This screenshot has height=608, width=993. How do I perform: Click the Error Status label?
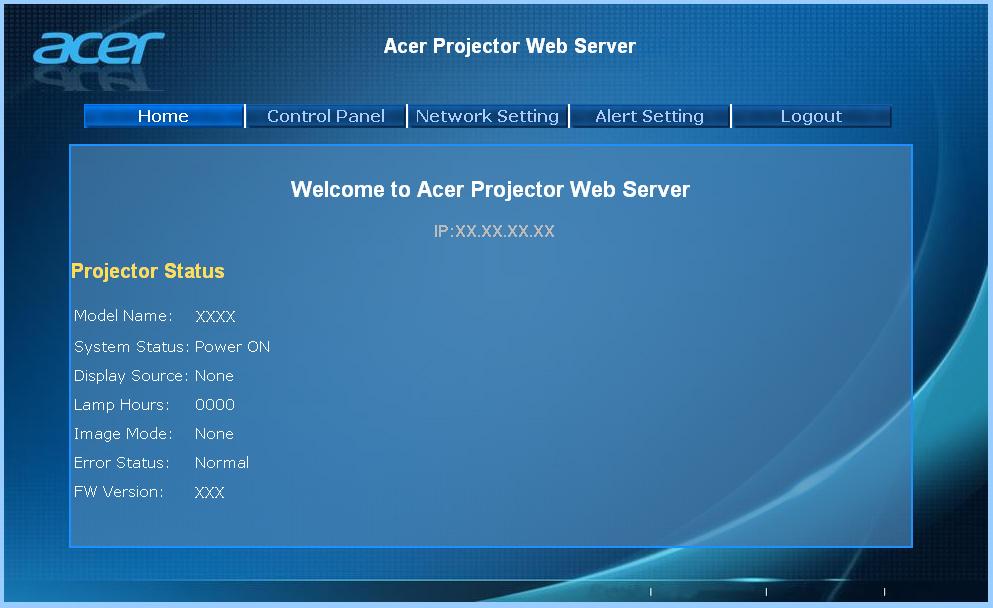[x=122, y=463]
